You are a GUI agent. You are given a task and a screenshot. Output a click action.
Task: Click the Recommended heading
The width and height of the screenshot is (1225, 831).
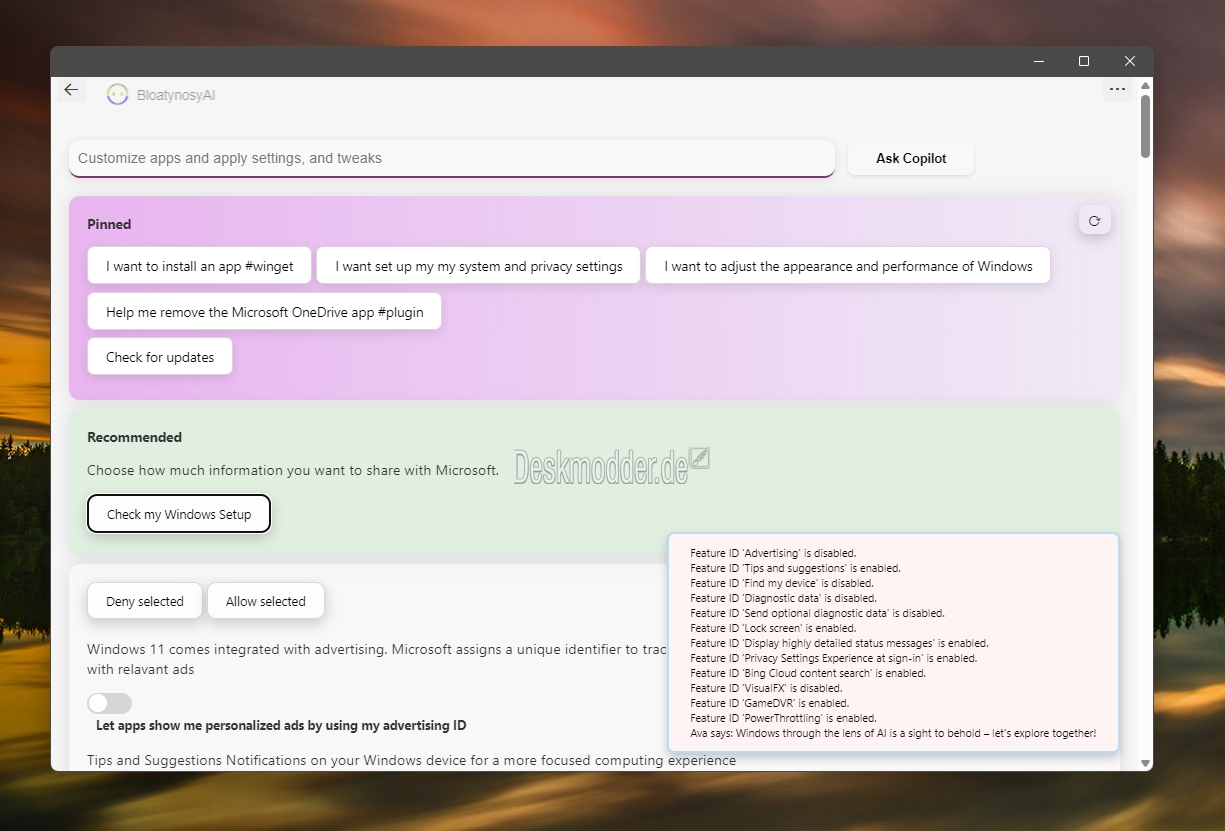click(135, 437)
